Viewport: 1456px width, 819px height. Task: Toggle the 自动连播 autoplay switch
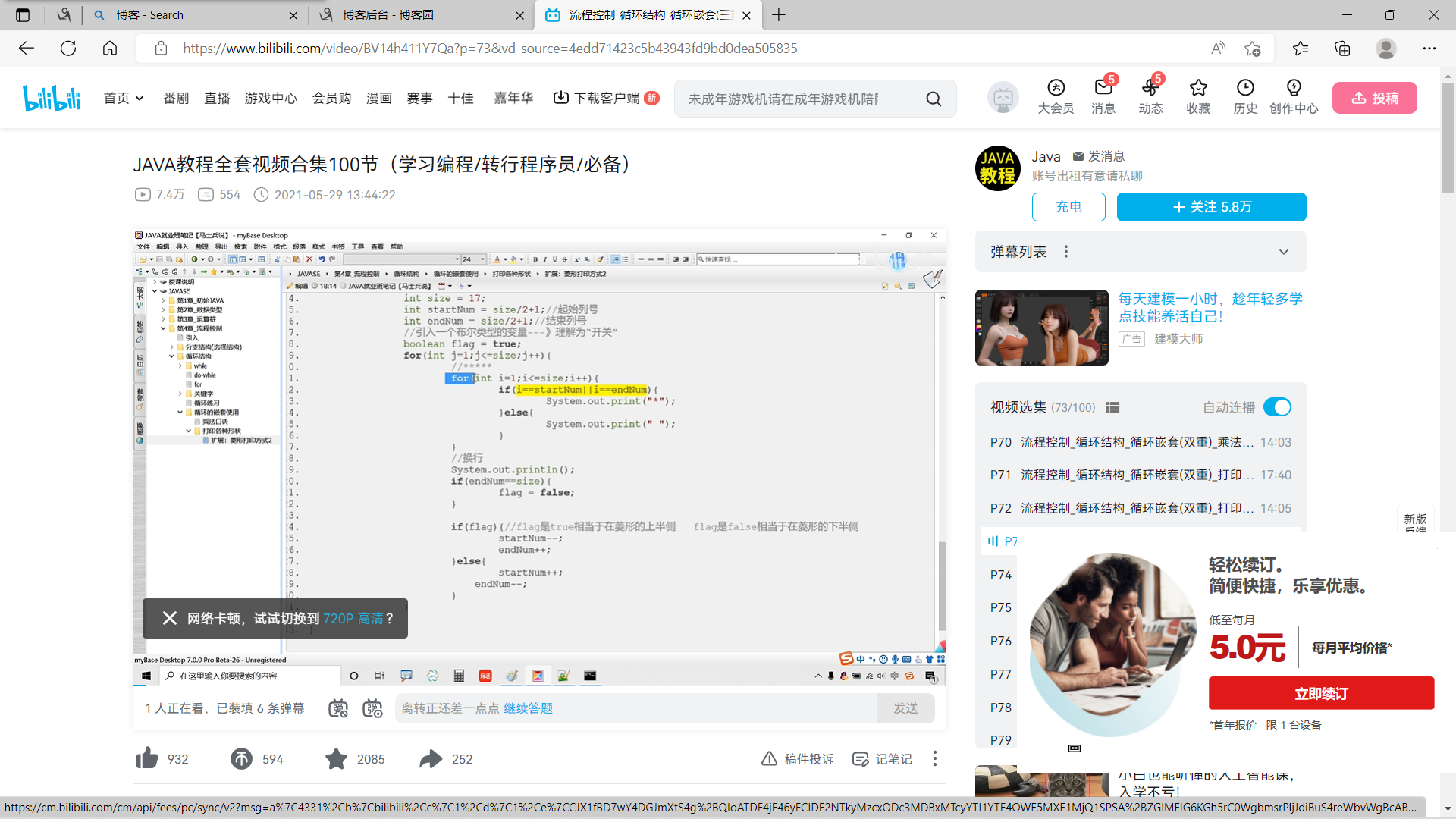pyautogui.click(x=1277, y=407)
